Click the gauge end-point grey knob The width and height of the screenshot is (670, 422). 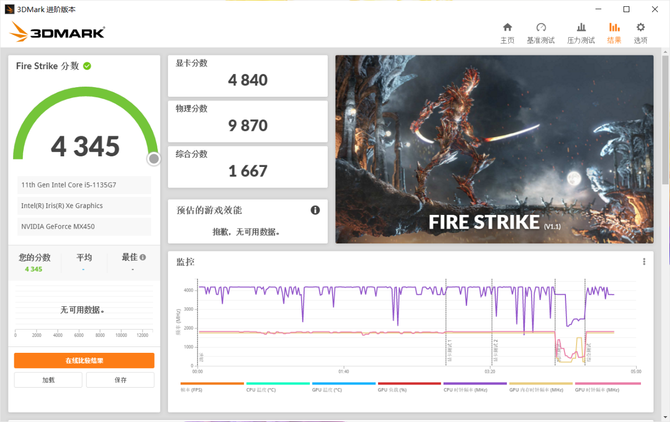click(154, 159)
